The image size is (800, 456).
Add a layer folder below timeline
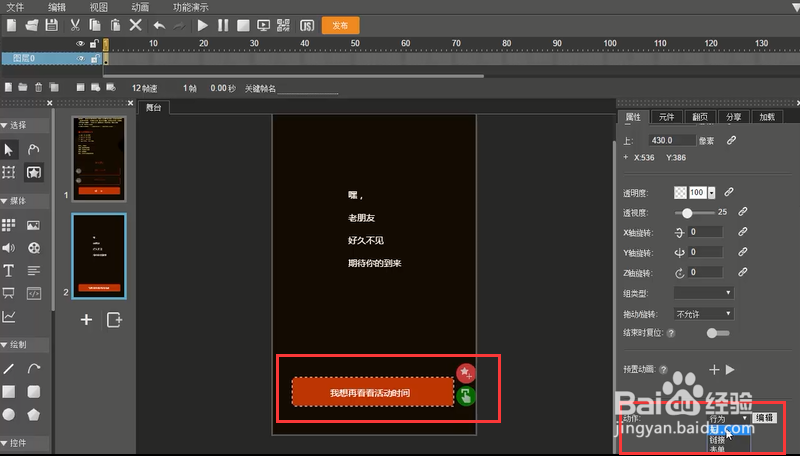[x=23, y=87]
